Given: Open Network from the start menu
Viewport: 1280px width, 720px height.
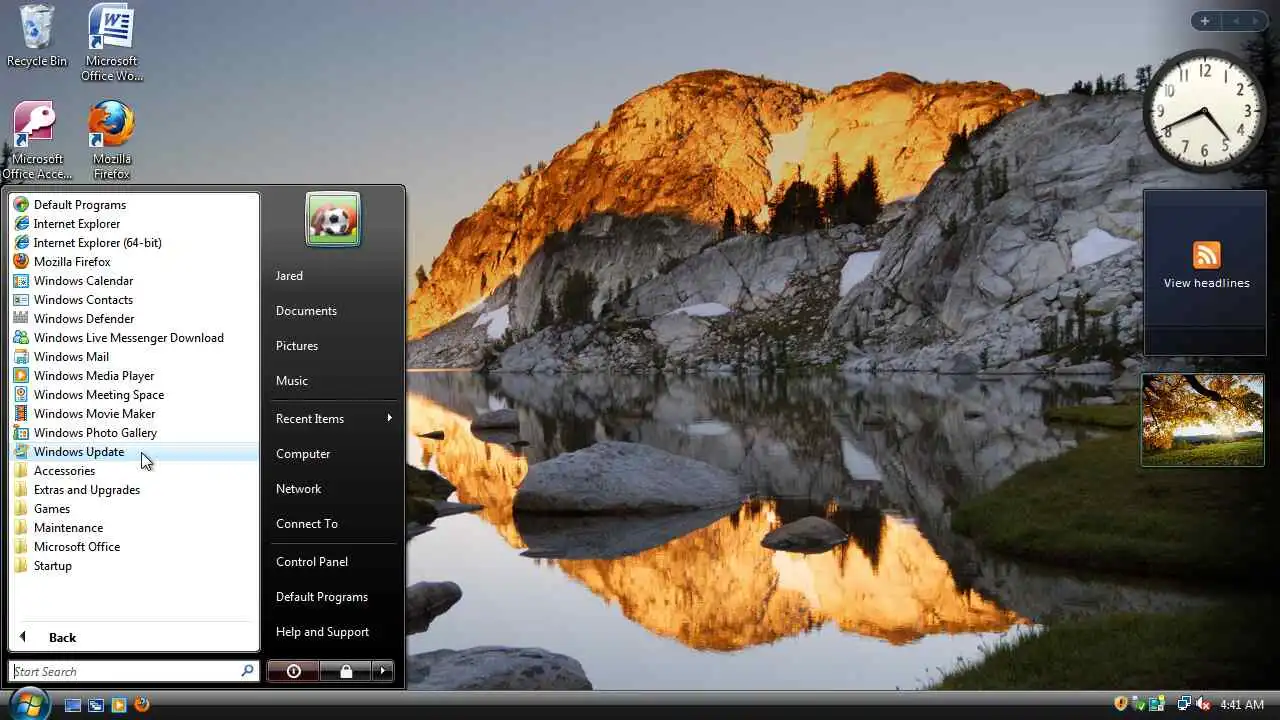Looking at the screenshot, I should (x=333, y=489).
